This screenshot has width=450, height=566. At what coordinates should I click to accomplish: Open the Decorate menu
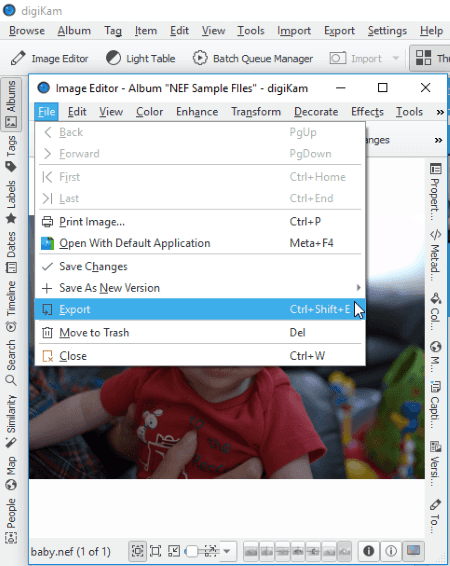(316, 112)
